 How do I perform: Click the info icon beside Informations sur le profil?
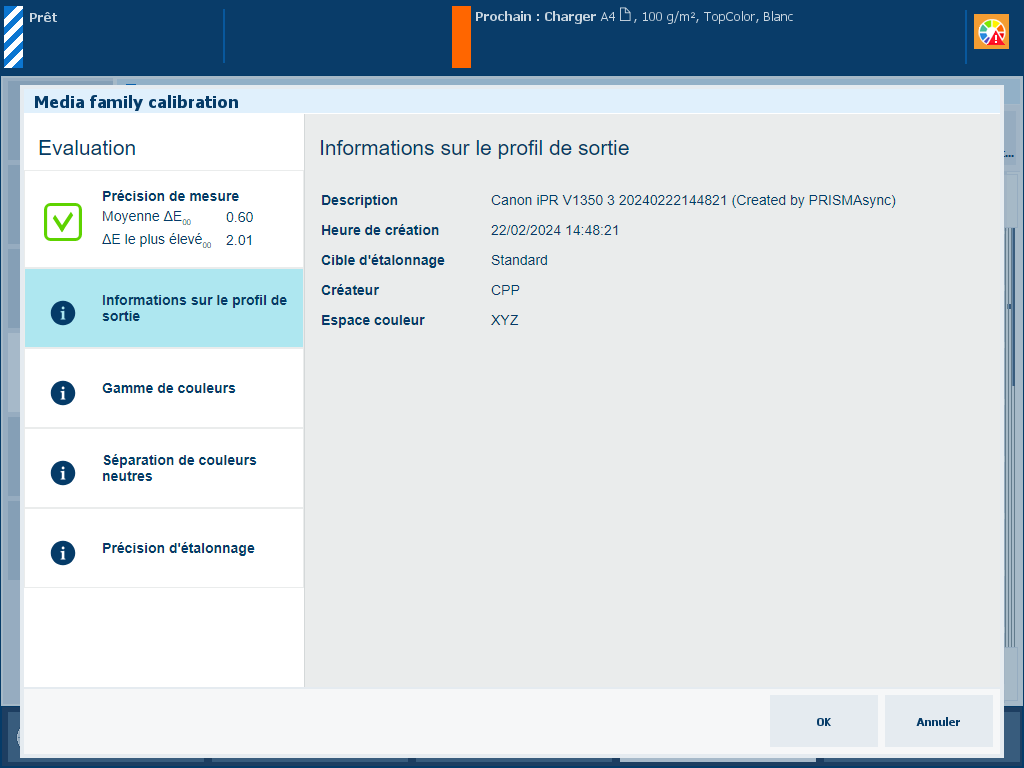pyautogui.click(x=63, y=312)
